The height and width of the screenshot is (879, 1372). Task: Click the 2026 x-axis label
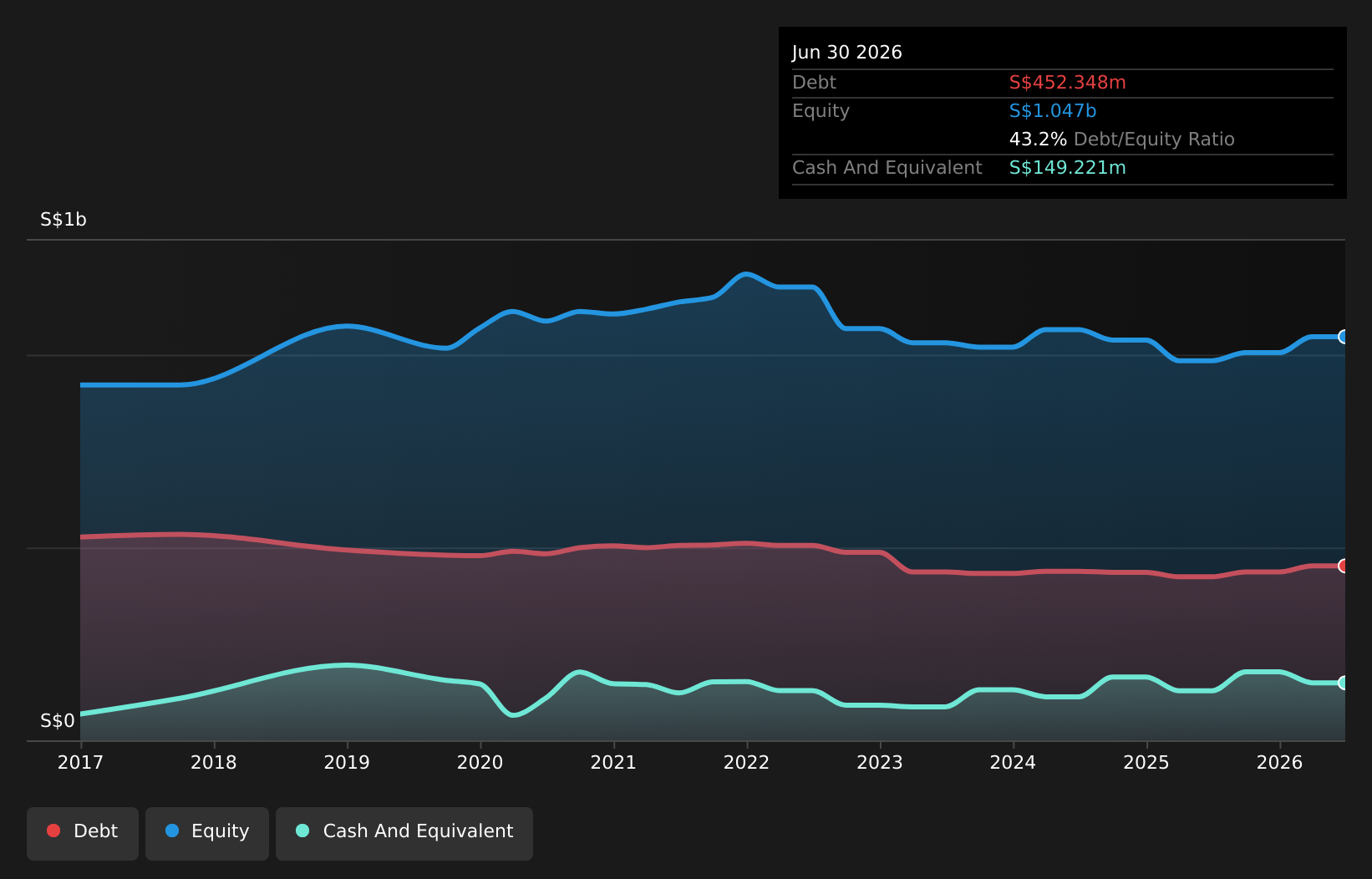(1279, 762)
